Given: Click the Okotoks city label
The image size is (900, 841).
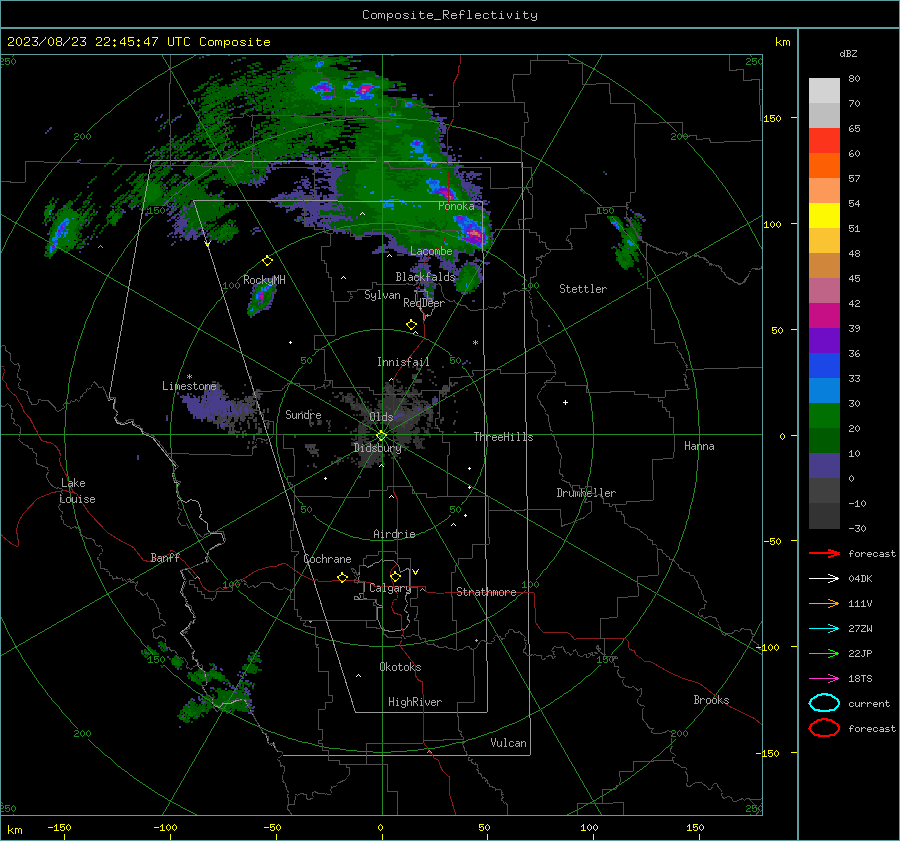Looking at the screenshot, I should click(400, 667).
